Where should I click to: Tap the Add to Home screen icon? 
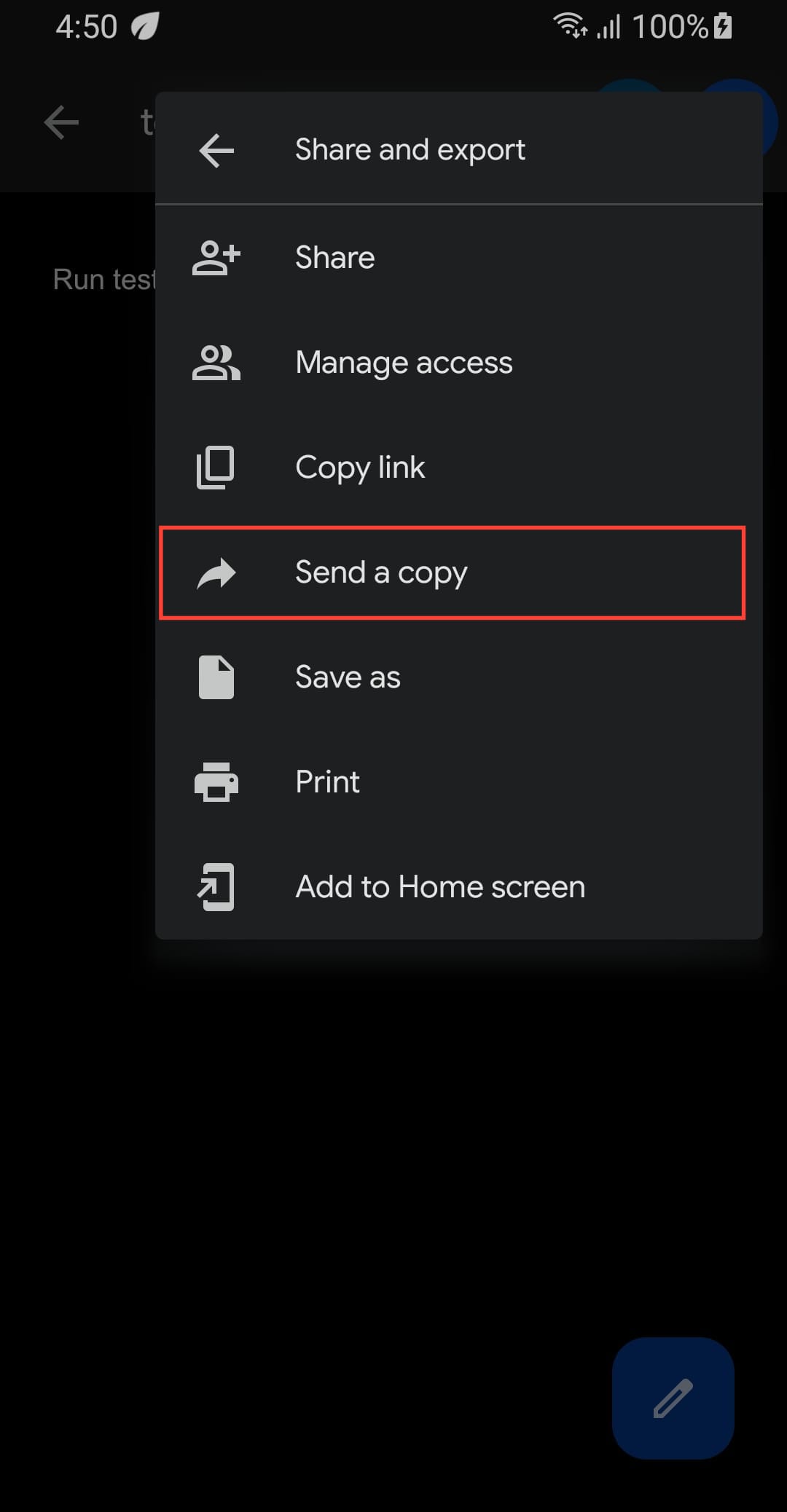(x=216, y=887)
